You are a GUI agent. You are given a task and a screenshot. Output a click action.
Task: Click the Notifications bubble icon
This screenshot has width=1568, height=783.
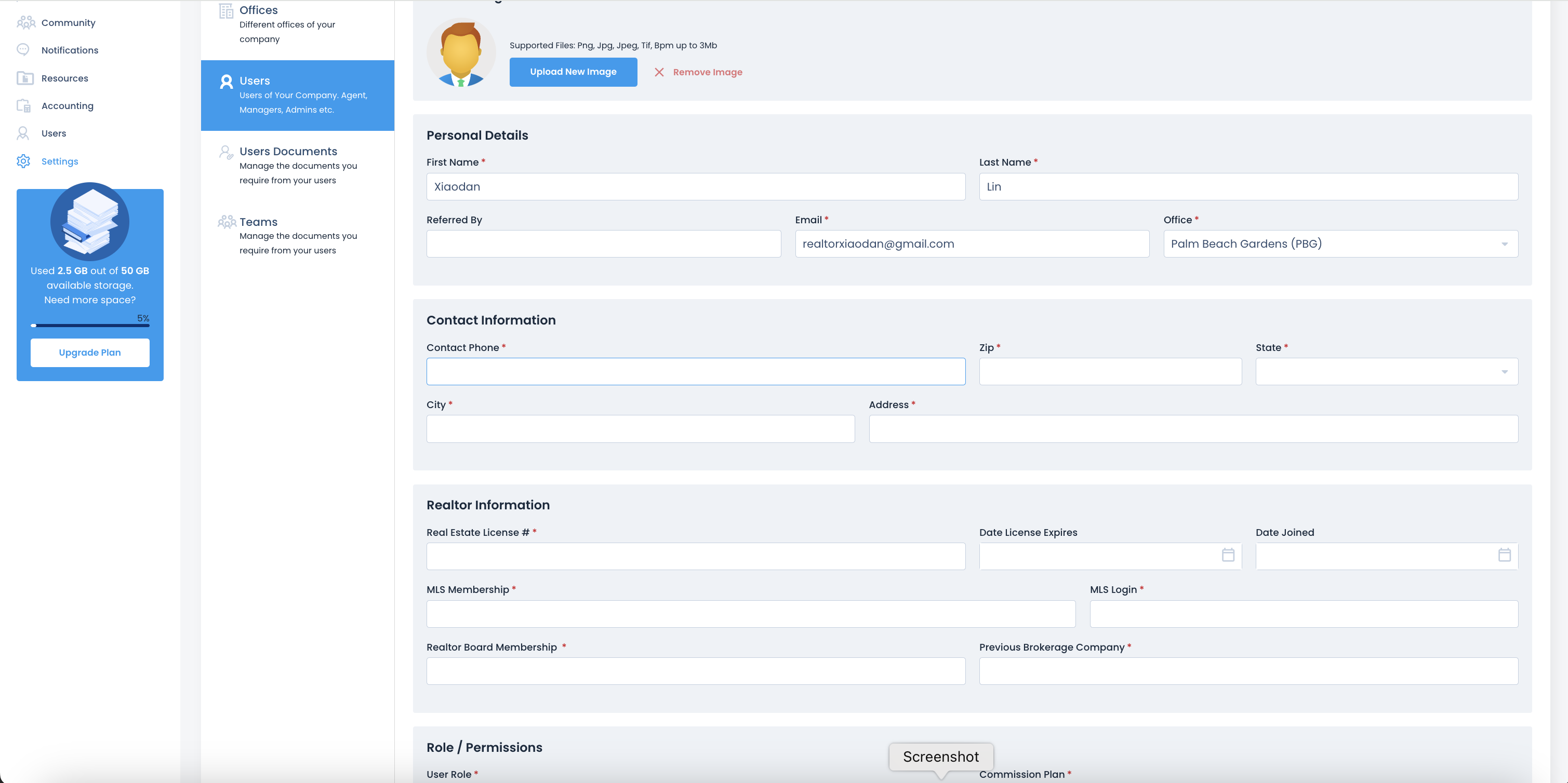[x=23, y=50]
